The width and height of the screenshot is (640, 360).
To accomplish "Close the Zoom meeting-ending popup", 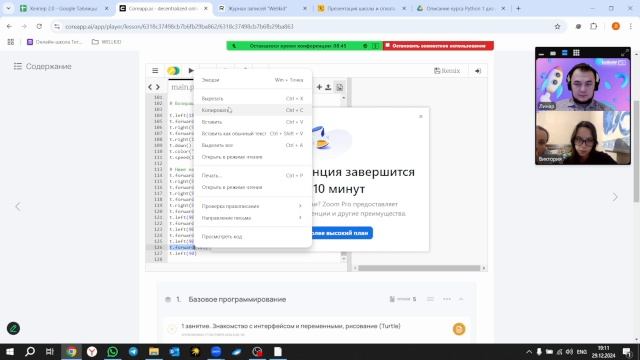I will (x=421, y=116).
